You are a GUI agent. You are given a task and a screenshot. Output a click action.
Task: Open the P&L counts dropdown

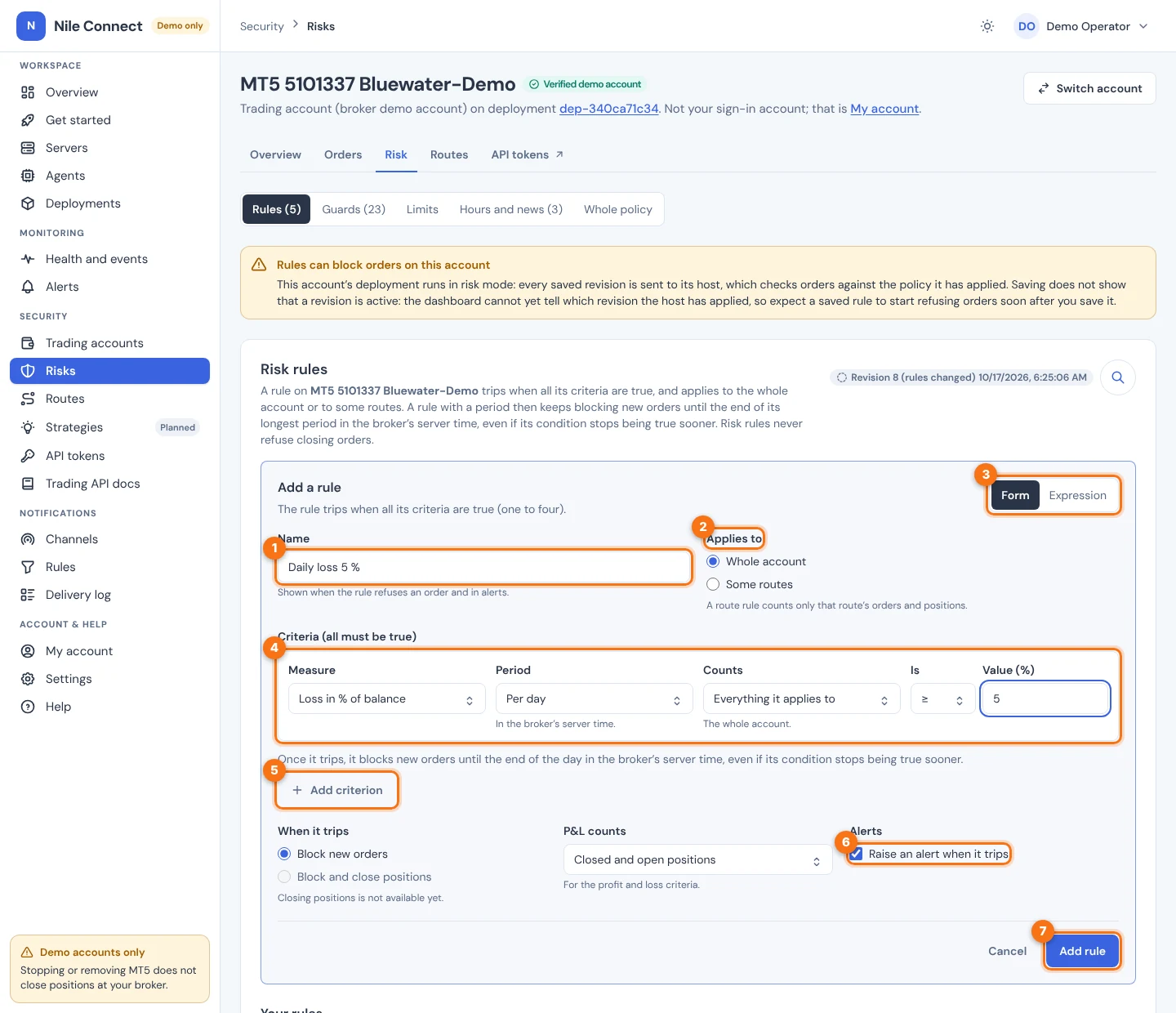698,859
